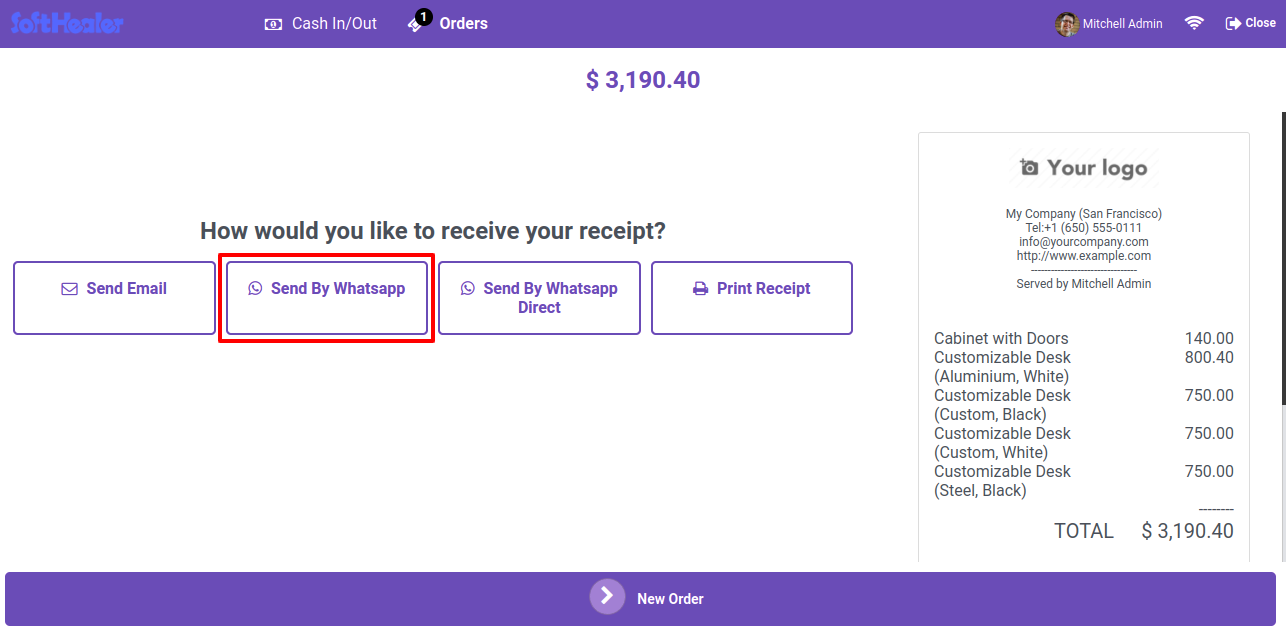Click the SoftHealer logo
This screenshot has height=636, width=1286.
67,22
